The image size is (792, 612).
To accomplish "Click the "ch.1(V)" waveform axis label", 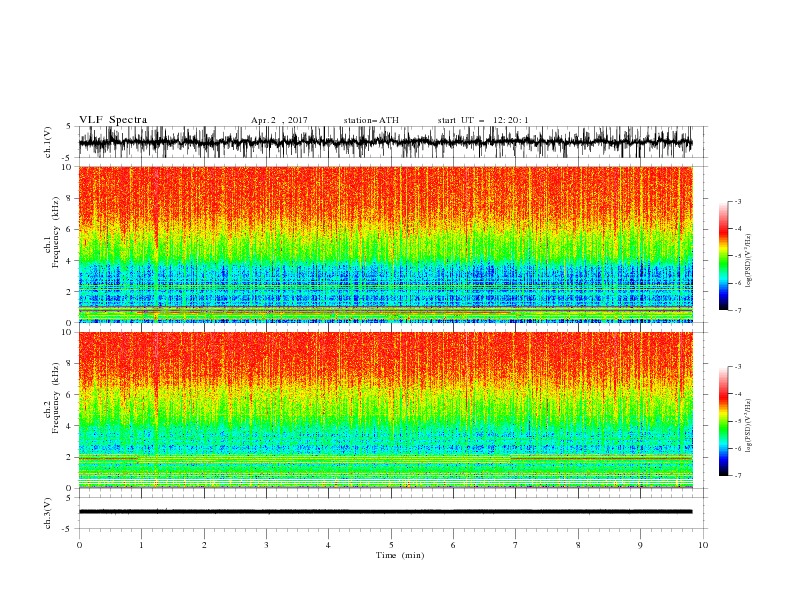I will click(48, 142).
